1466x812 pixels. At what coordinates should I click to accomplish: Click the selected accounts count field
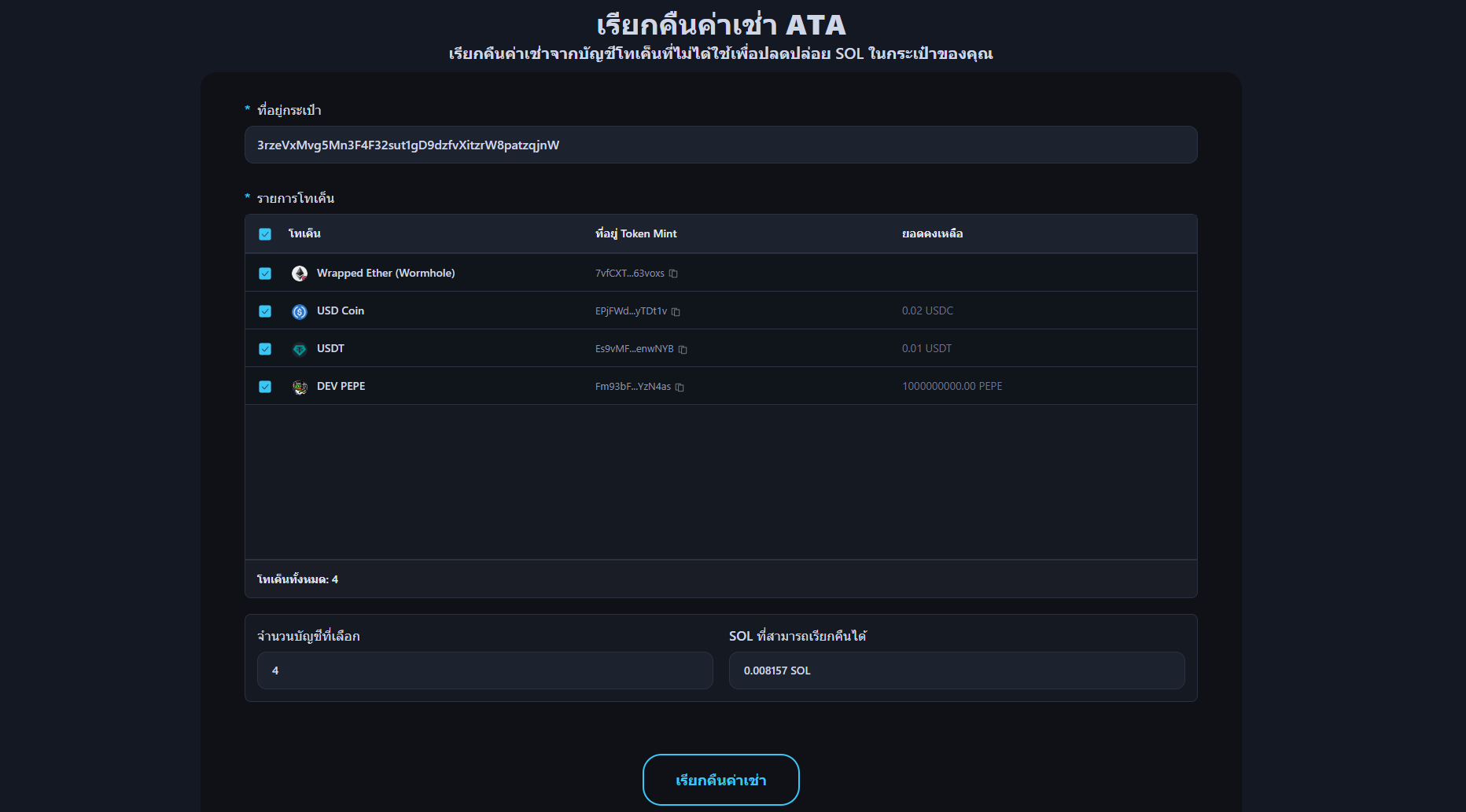pyautogui.click(x=484, y=671)
